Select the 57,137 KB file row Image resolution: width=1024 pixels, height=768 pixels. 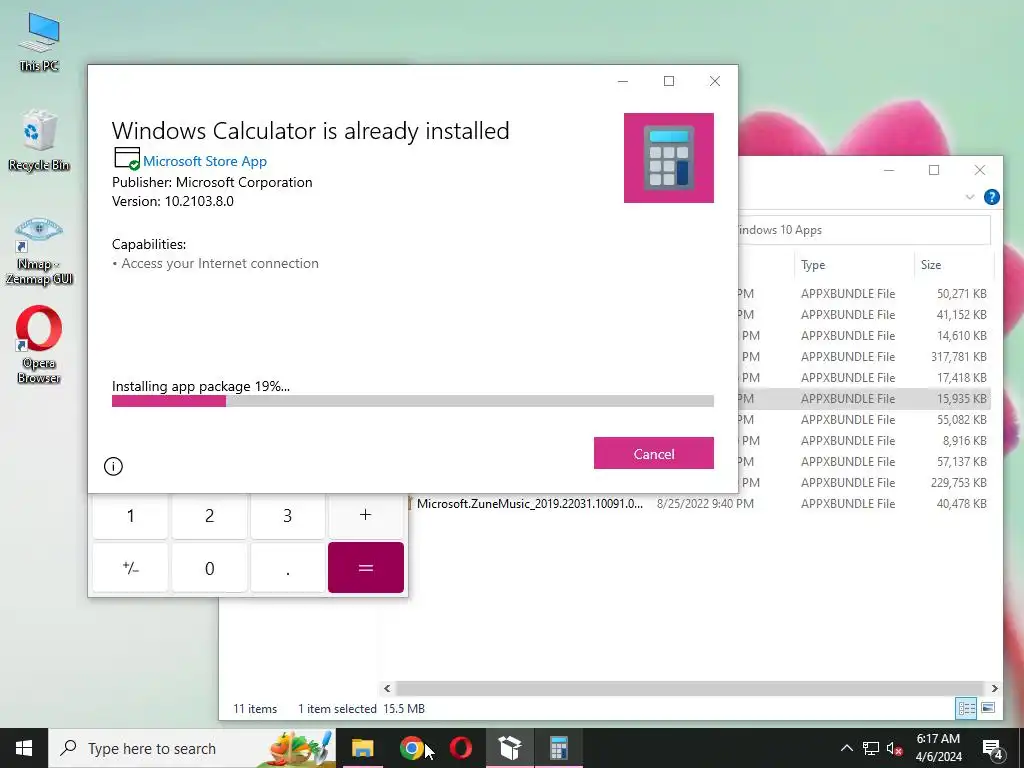864,462
